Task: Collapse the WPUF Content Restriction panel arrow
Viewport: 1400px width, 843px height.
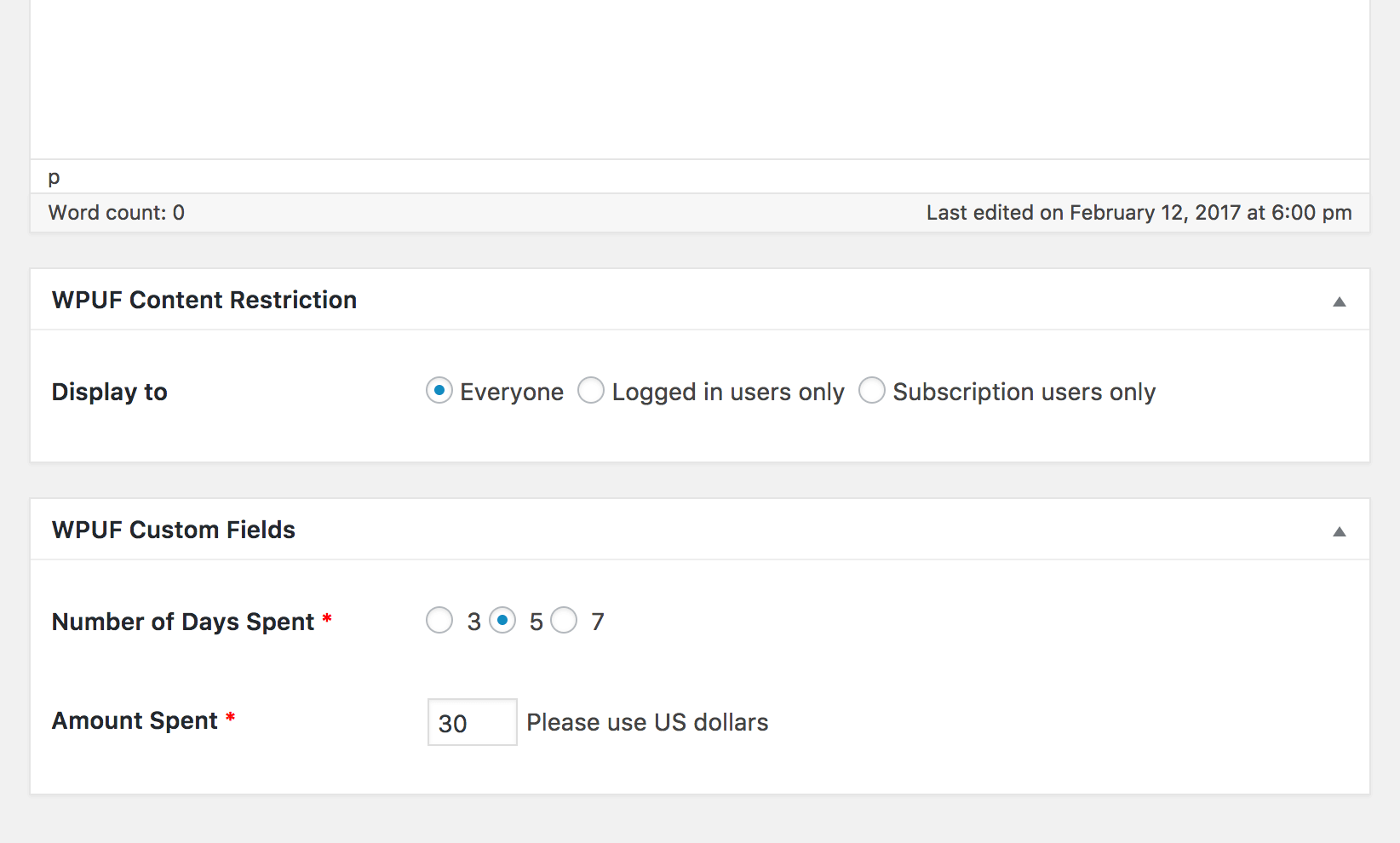Action: pyautogui.click(x=1340, y=301)
